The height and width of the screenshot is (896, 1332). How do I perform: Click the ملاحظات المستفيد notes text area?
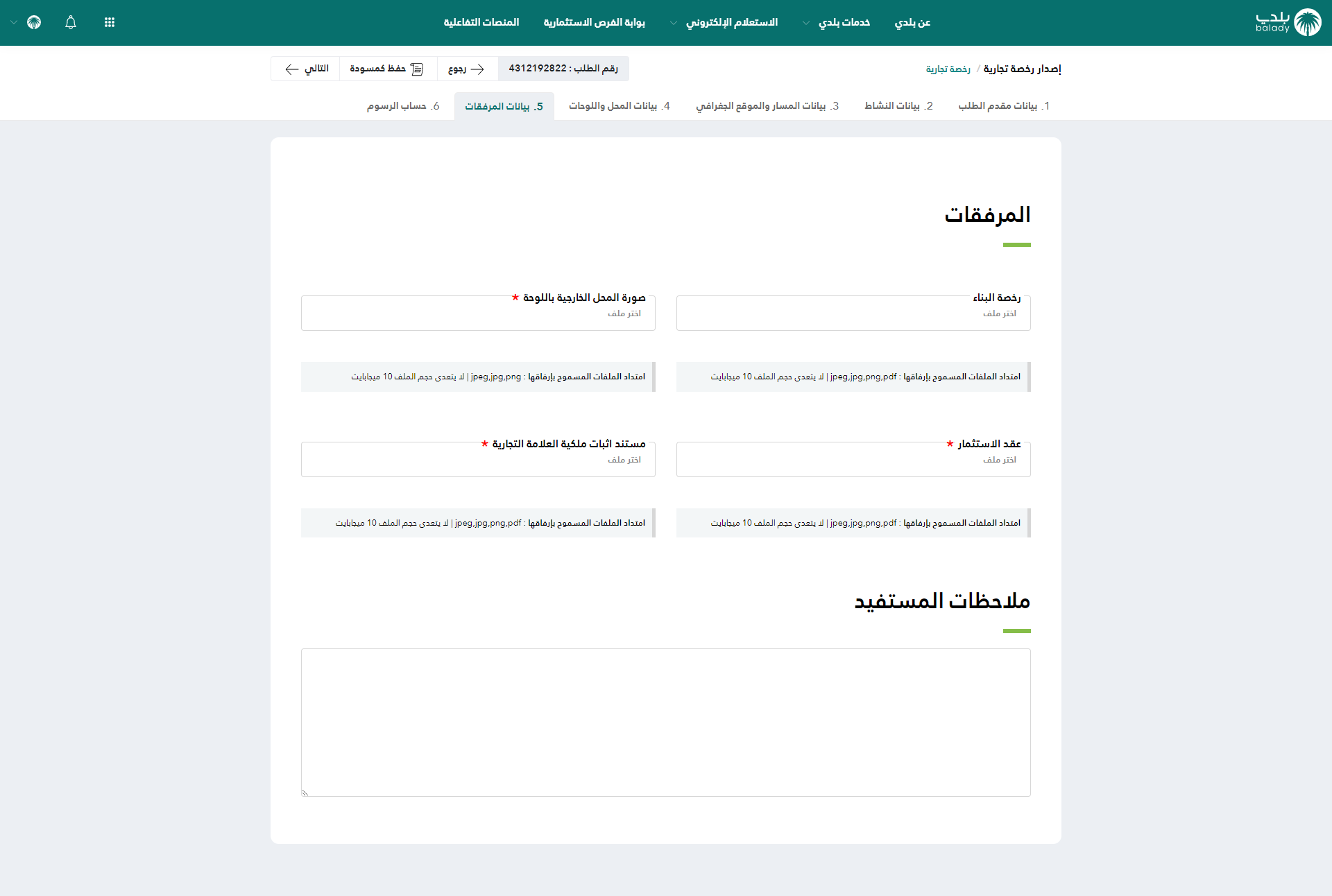(x=665, y=722)
